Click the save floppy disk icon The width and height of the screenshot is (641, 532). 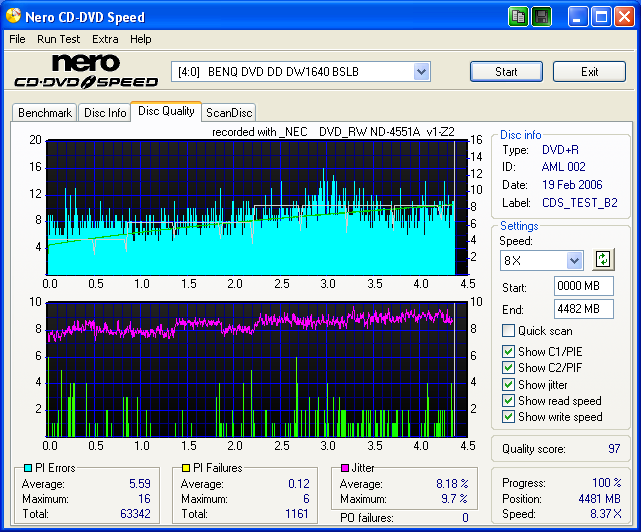point(541,17)
